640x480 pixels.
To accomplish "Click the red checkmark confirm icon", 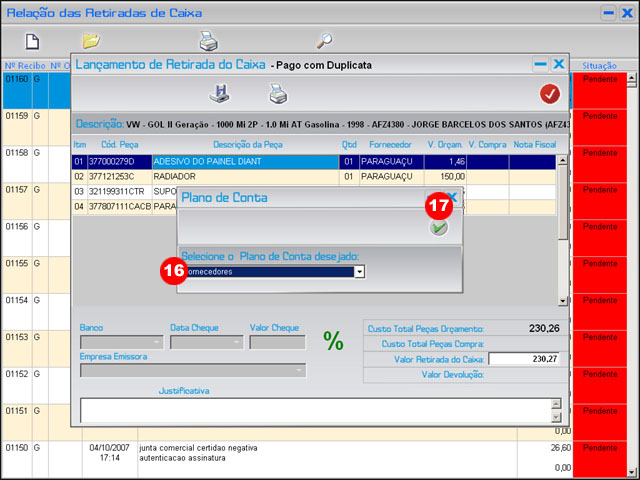I will tap(549, 94).
